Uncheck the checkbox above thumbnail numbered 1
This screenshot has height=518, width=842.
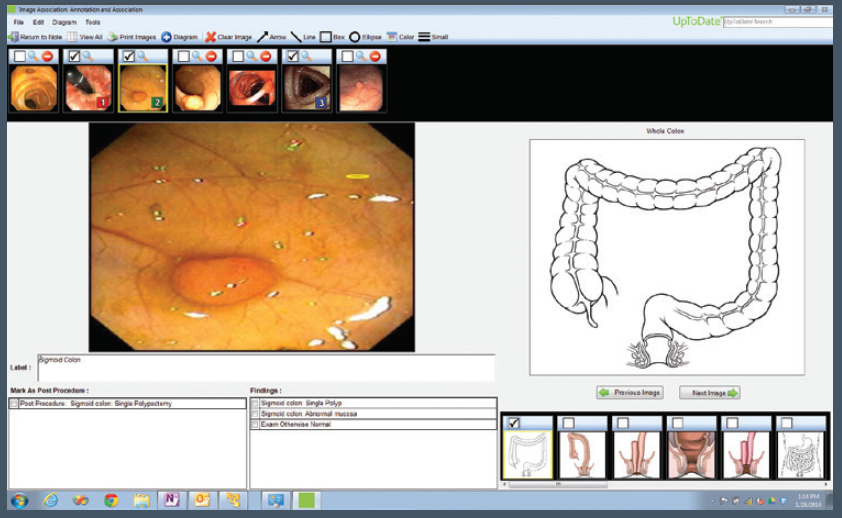75,56
